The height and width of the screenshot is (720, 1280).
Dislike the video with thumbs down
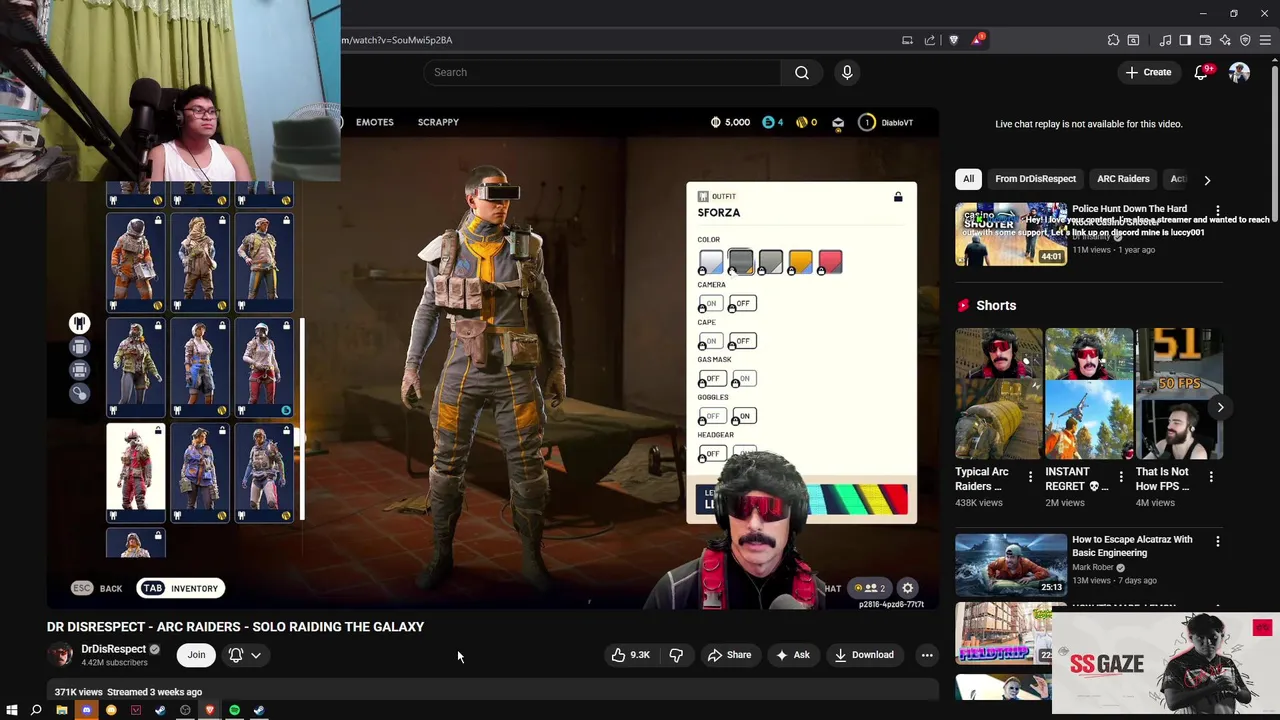[676, 655]
